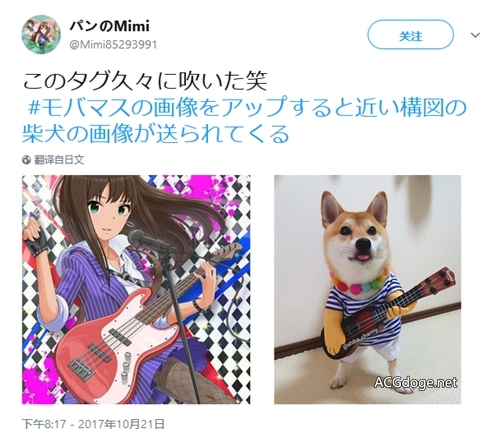The image size is (500, 438).
Task: Click the ACGdoge.net watermark text
Action: pos(415,382)
